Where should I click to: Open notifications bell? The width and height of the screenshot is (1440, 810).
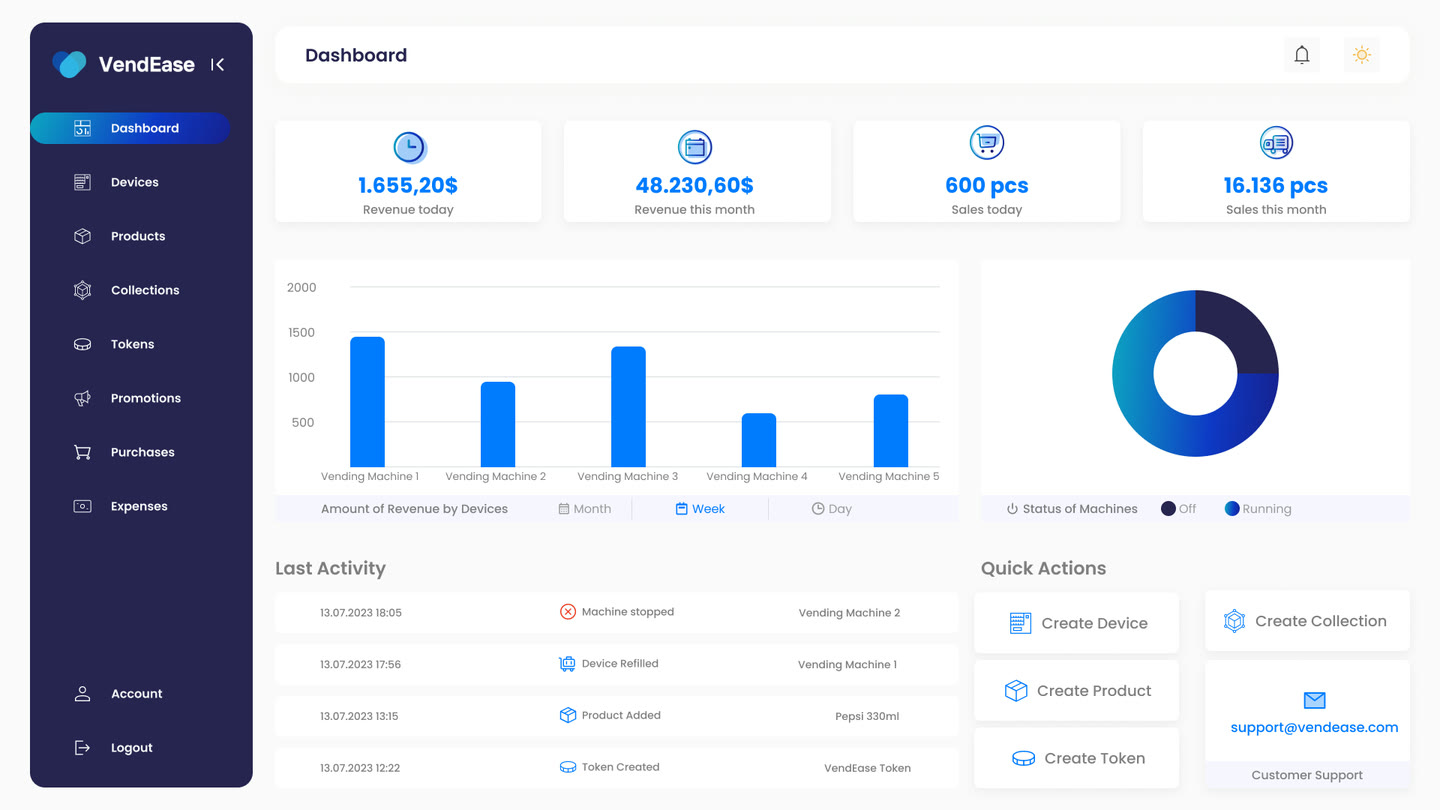click(x=1302, y=55)
